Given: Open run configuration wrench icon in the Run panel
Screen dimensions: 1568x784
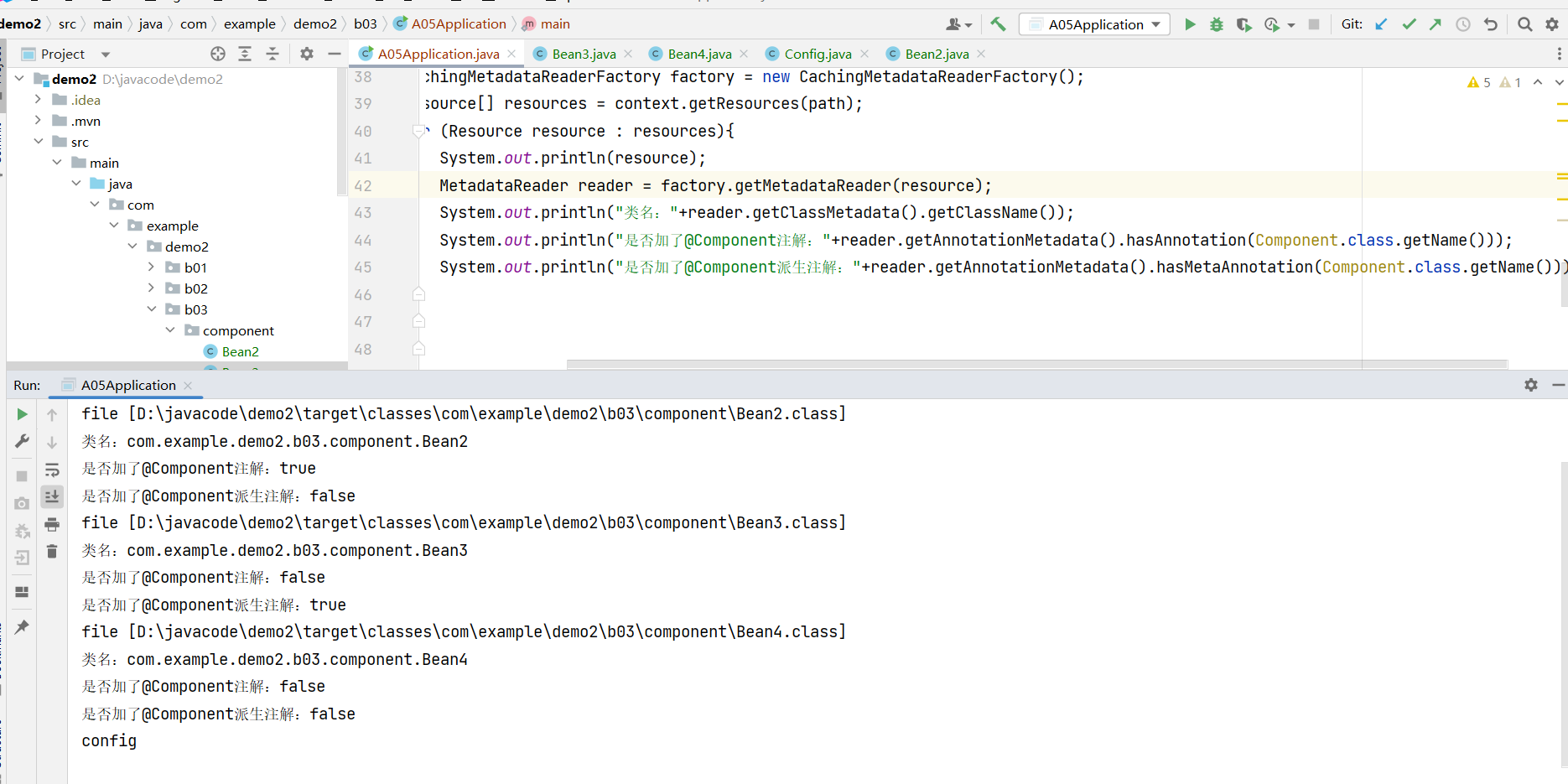Looking at the screenshot, I should (x=23, y=441).
